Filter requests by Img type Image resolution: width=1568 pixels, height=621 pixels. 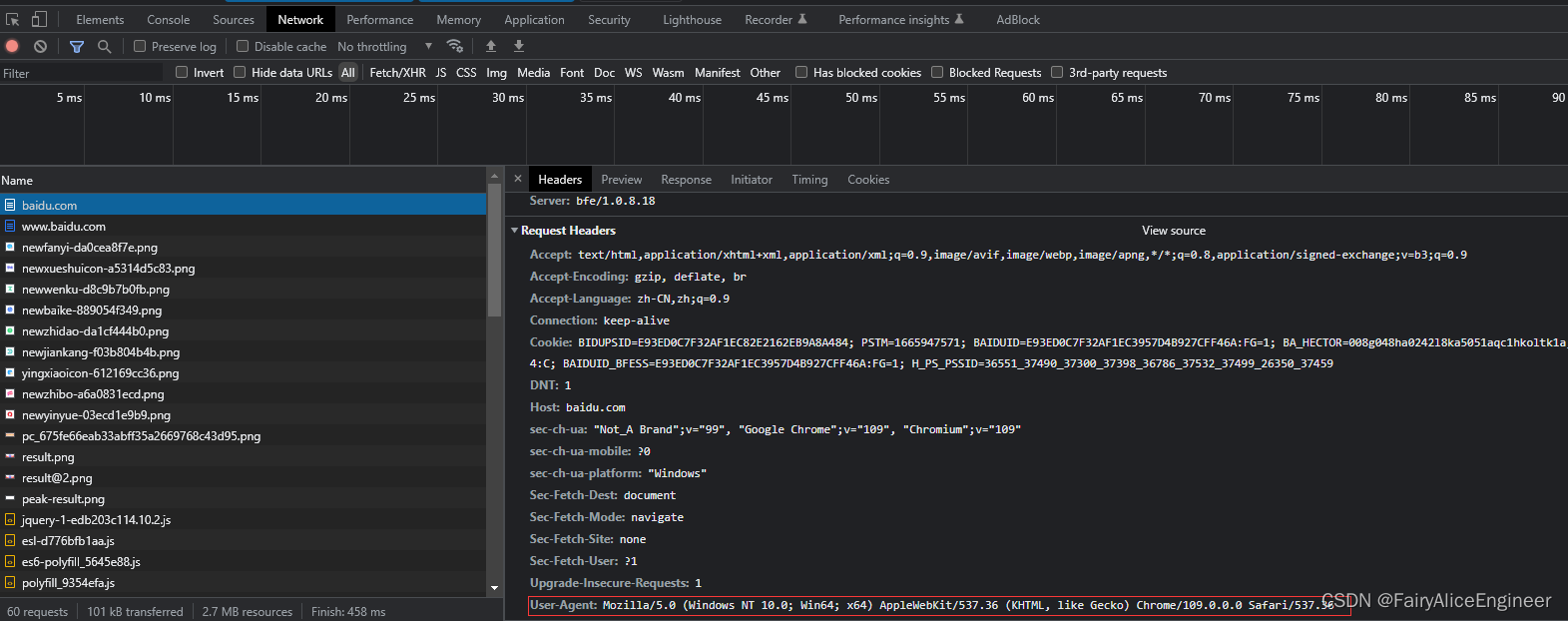pos(496,72)
